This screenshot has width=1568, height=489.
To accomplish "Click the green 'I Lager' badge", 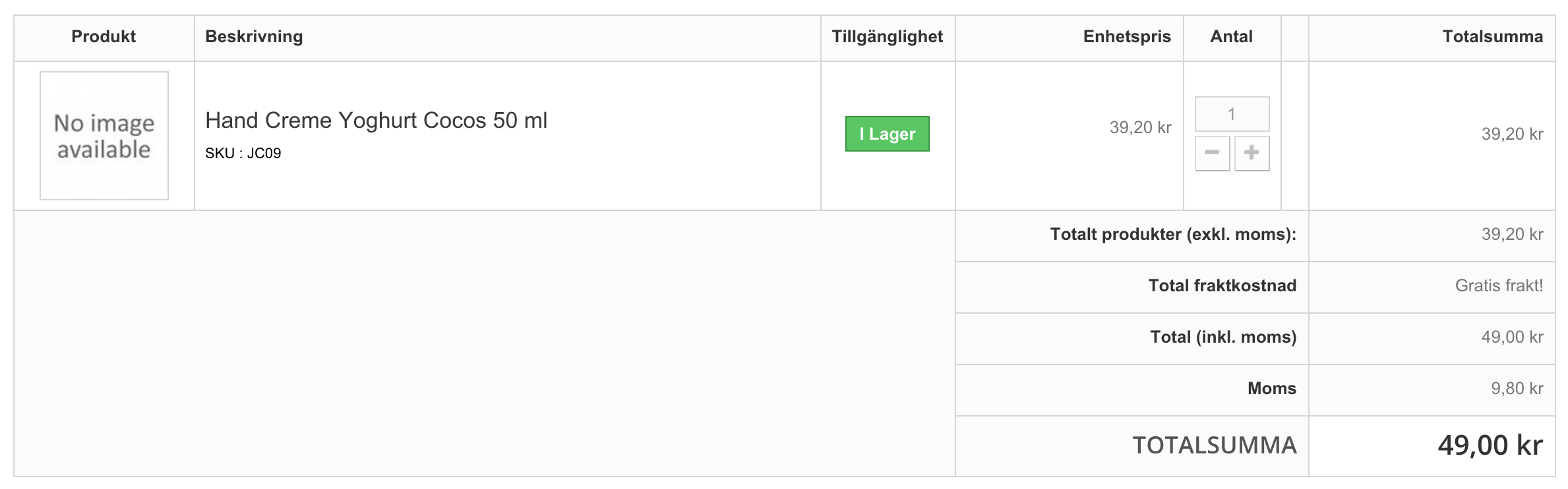I will [887, 134].
